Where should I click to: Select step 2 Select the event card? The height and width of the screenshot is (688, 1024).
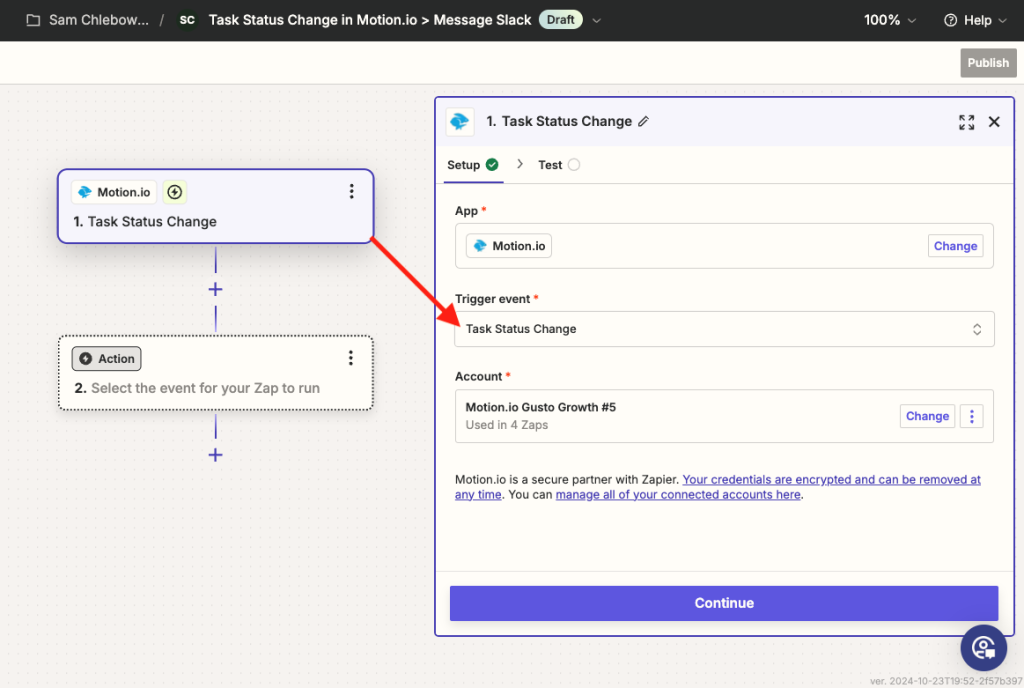pos(216,373)
